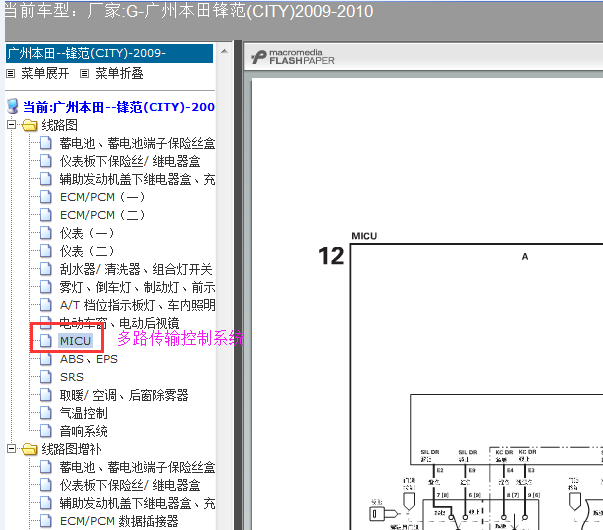Click the computer icon beside 当前
The height and width of the screenshot is (530, 603).
coord(13,106)
